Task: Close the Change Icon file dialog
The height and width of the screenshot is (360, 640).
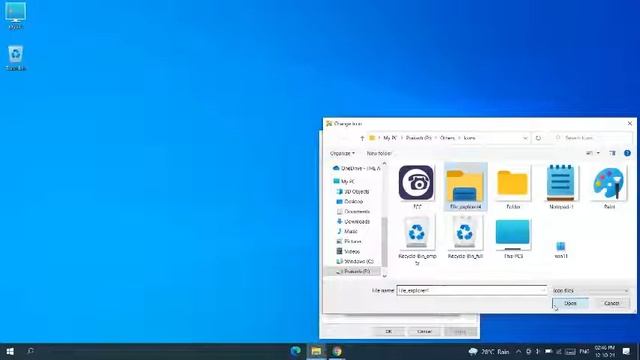Action: 629,123
